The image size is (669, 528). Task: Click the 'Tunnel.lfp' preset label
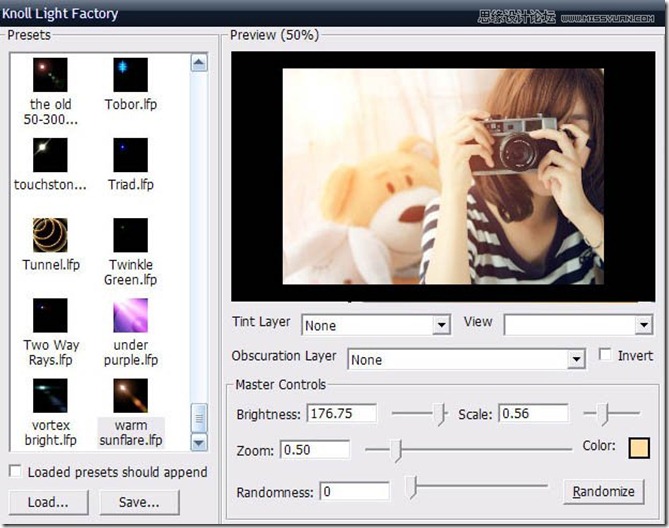click(51, 265)
